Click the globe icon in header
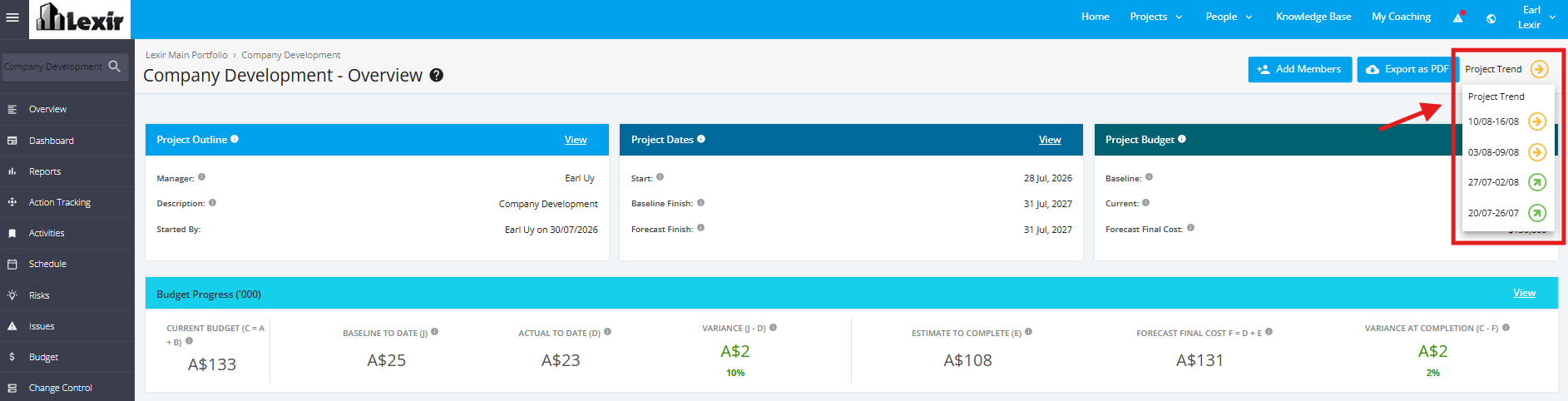This screenshot has width=1568, height=401. pyautogui.click(x=1491, y=18)
